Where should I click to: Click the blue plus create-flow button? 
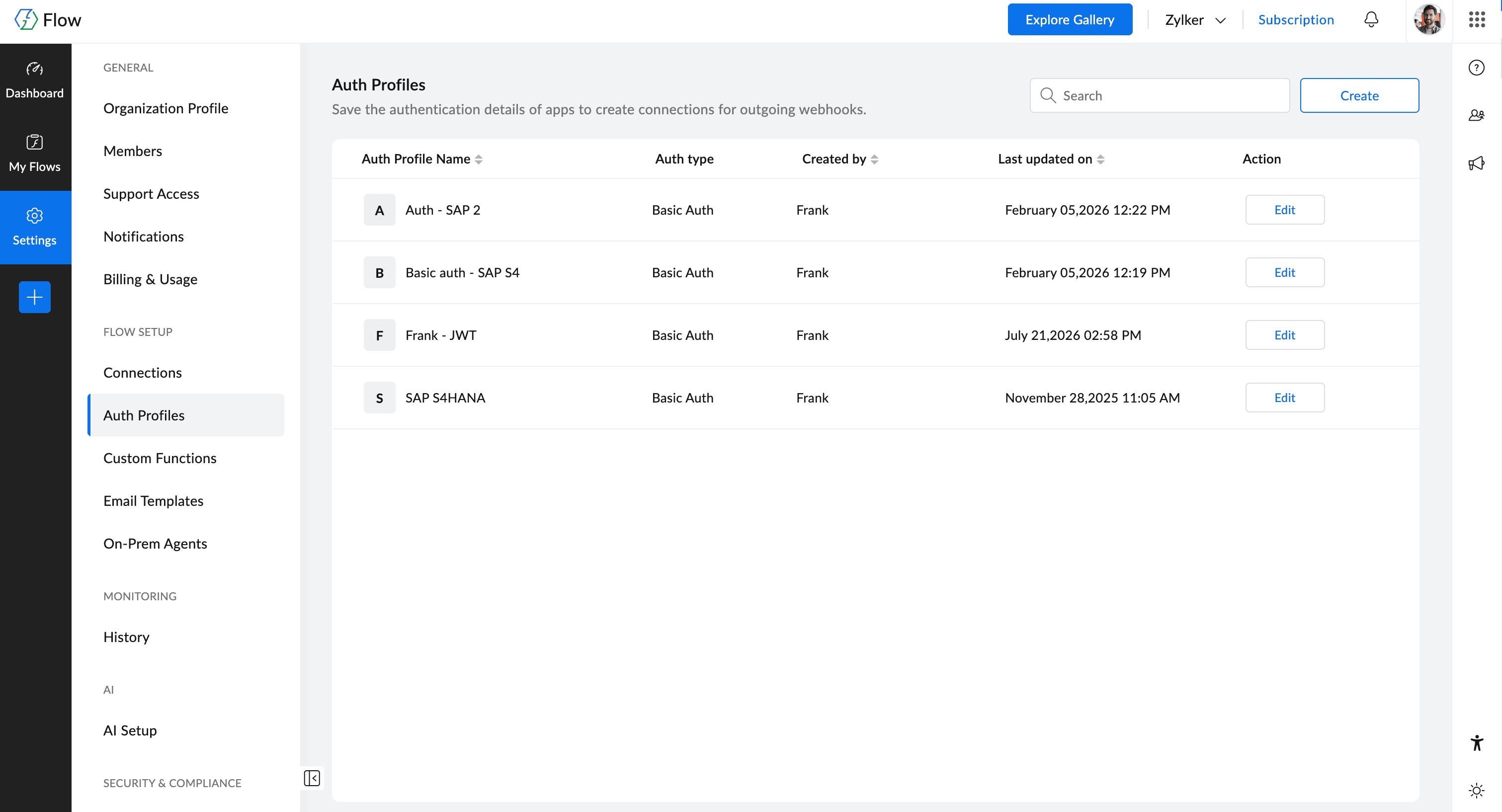coord(35,297)
